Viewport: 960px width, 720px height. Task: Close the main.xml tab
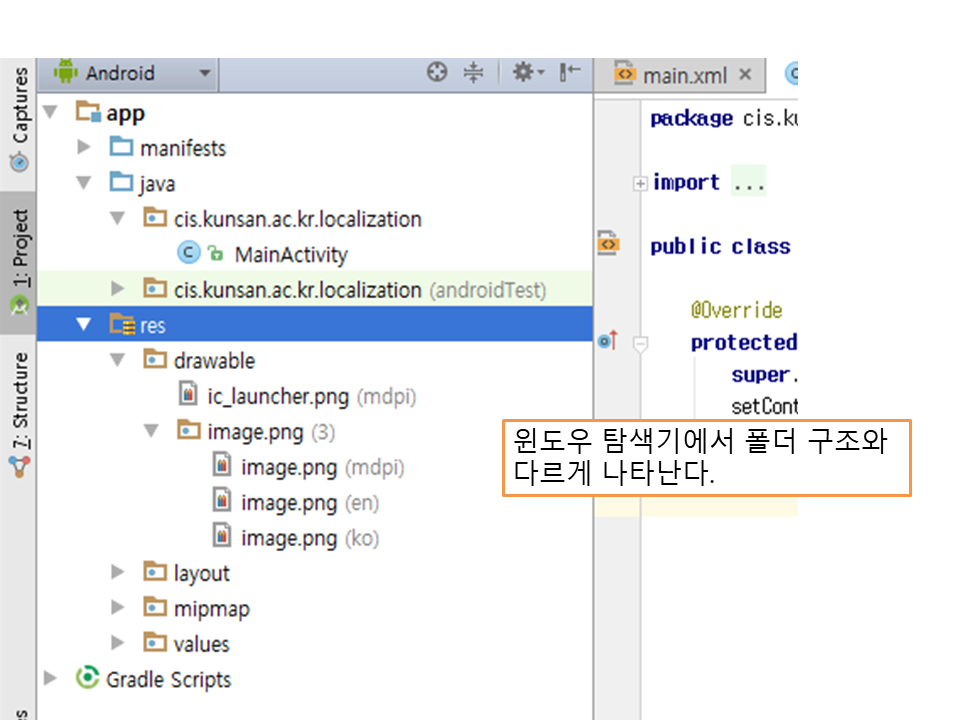point(745,75)
